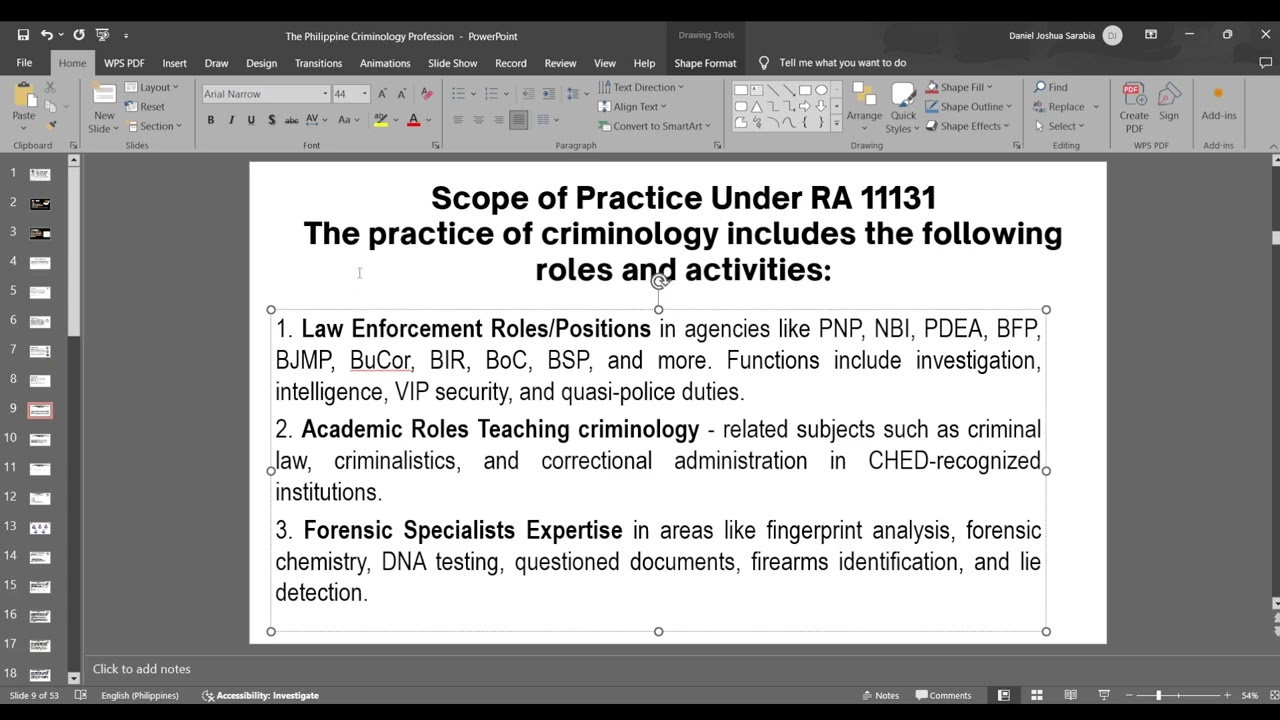Click the Save icon in quick access toolbar
Image resolution: width=1280 pixels, height=720 pixels.
[23, 35]
